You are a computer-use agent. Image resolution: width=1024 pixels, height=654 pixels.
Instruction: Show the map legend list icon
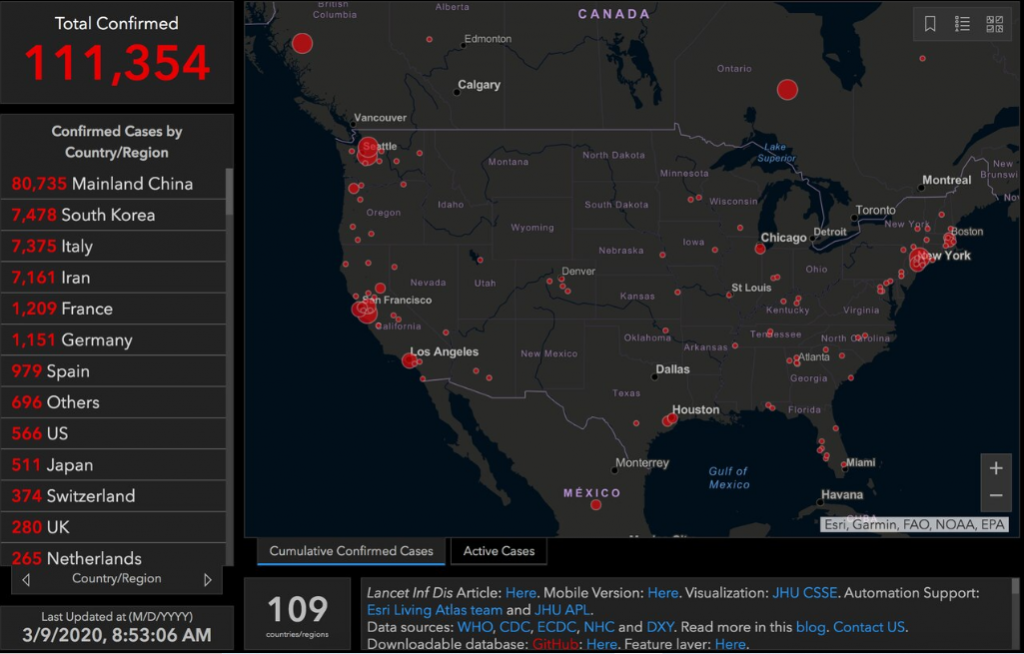pyautogui.click(x=962, y=24)
